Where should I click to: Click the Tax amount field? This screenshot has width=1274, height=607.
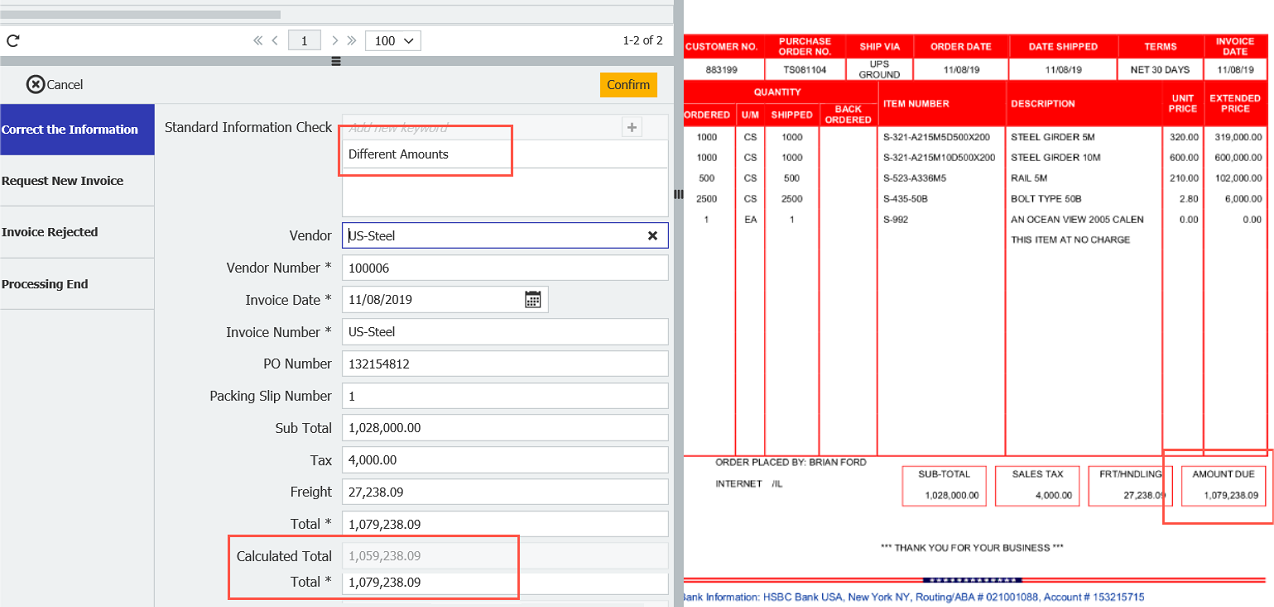[505, 459]
